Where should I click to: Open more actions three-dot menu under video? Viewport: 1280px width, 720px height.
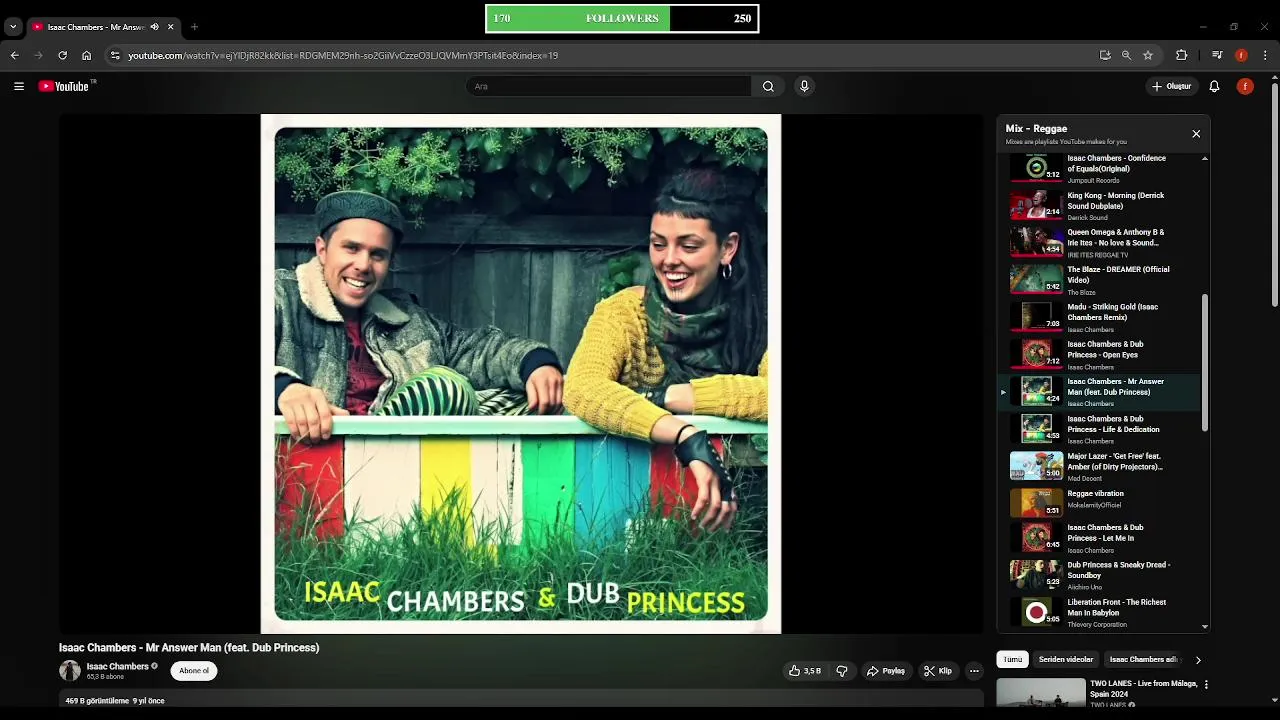click(x=974, y=671)
